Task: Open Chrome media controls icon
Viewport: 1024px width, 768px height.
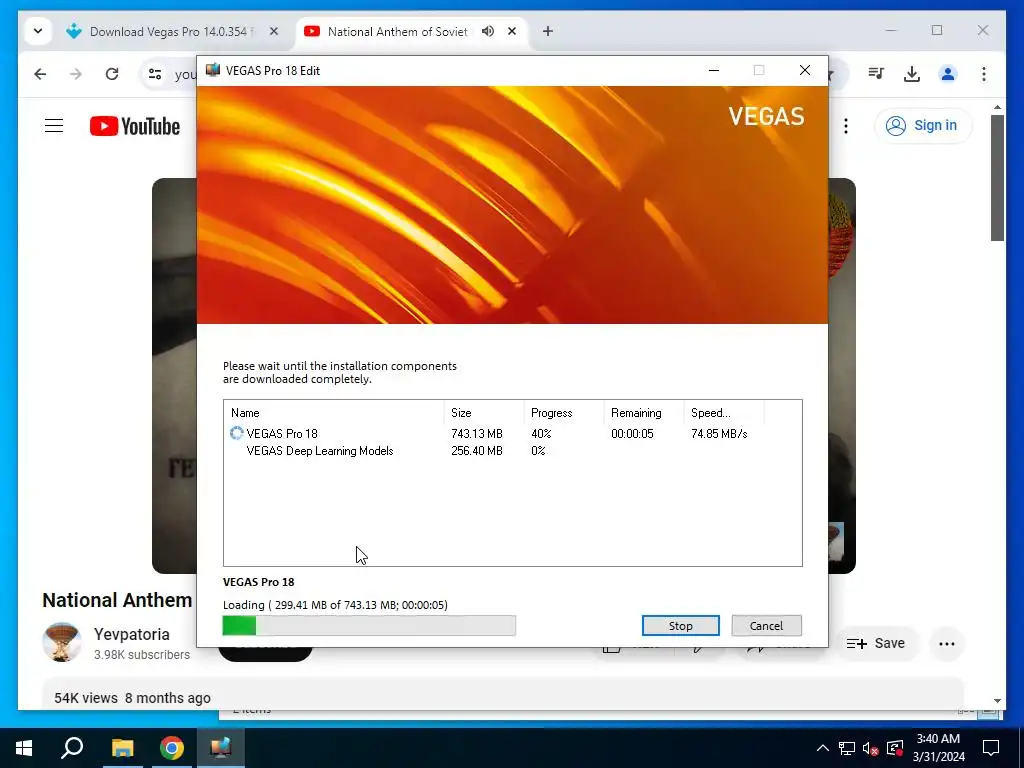Action: pos(876,74)
